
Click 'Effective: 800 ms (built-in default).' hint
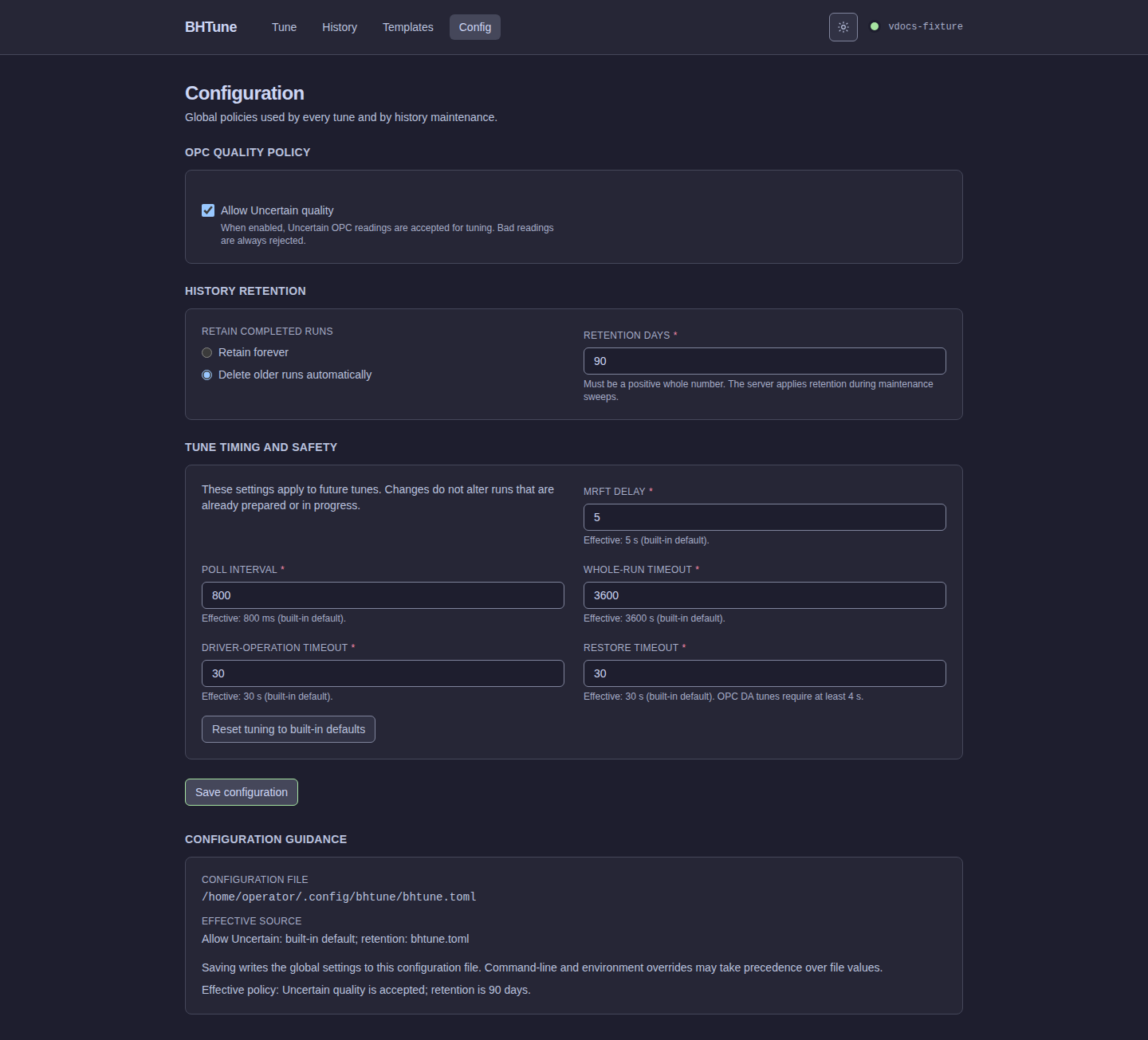point(273,618)
